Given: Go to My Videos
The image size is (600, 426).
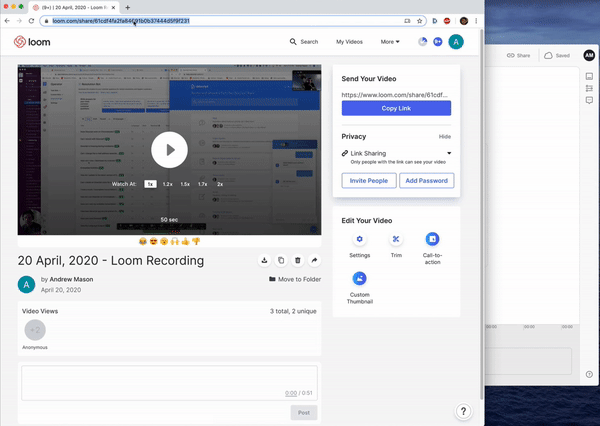Looking at the screenshot, I should (349, 42).
